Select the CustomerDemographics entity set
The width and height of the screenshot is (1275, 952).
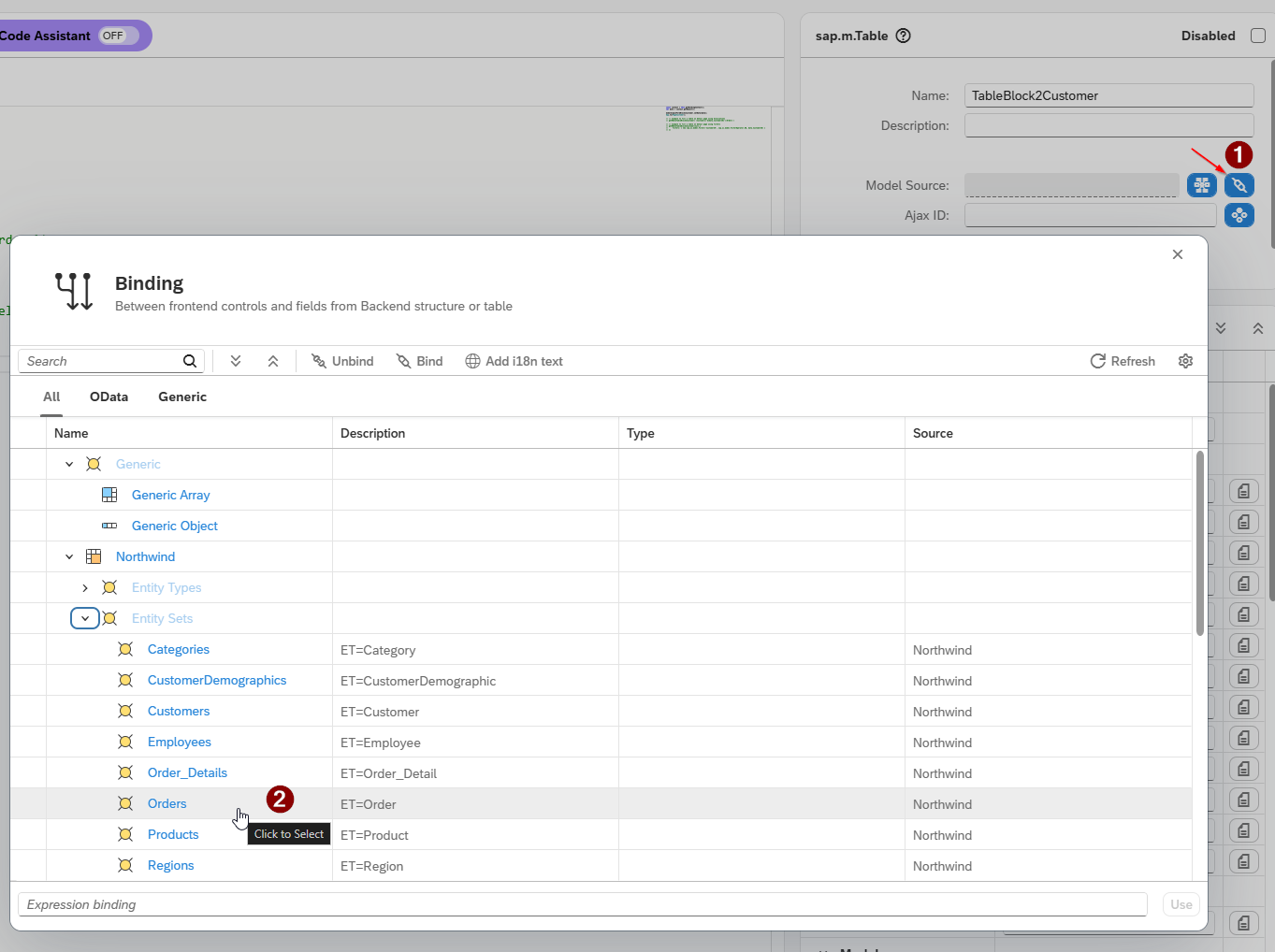coord(217,680)
